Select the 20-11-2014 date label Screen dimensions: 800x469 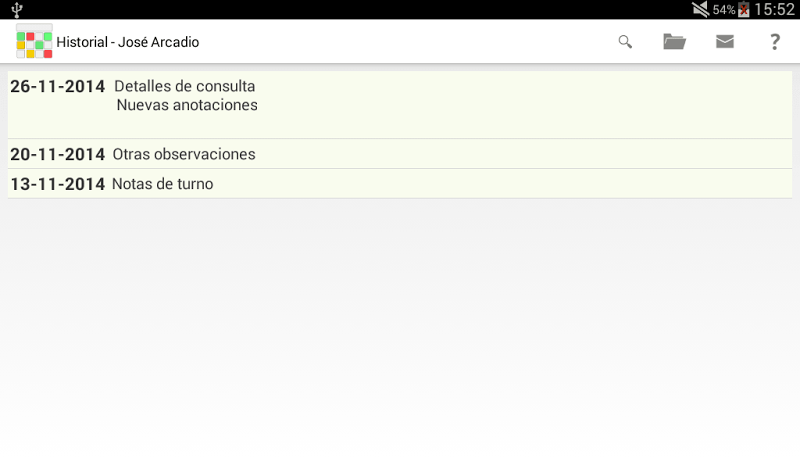[x=57, y=154]
